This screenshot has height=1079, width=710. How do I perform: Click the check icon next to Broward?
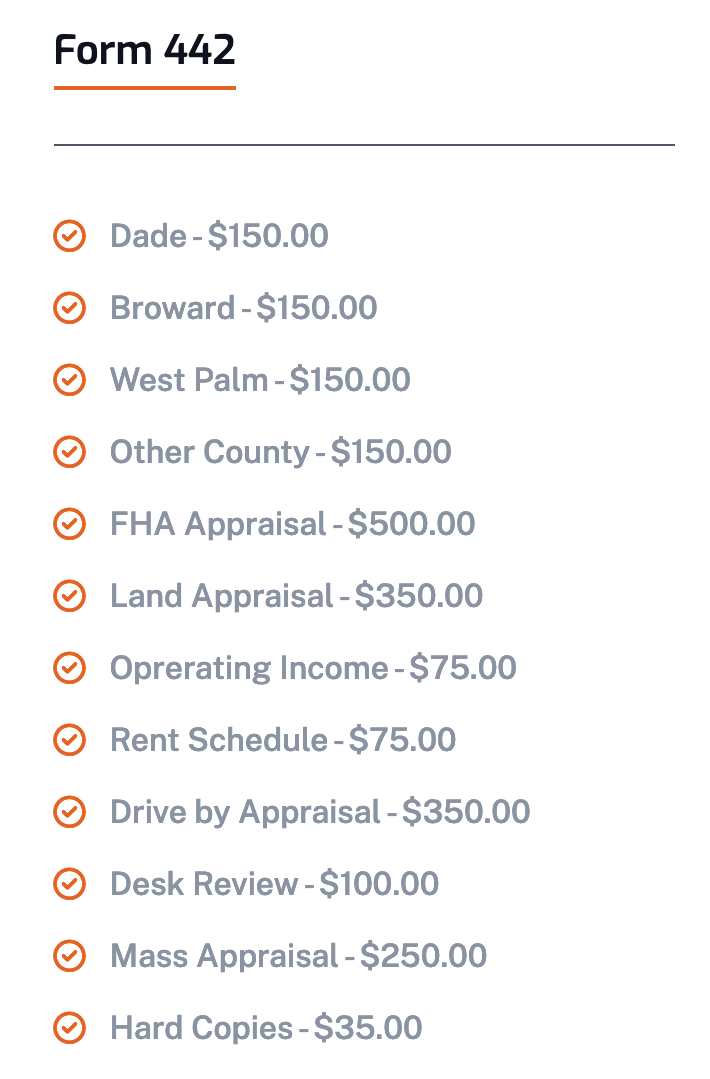69,308
